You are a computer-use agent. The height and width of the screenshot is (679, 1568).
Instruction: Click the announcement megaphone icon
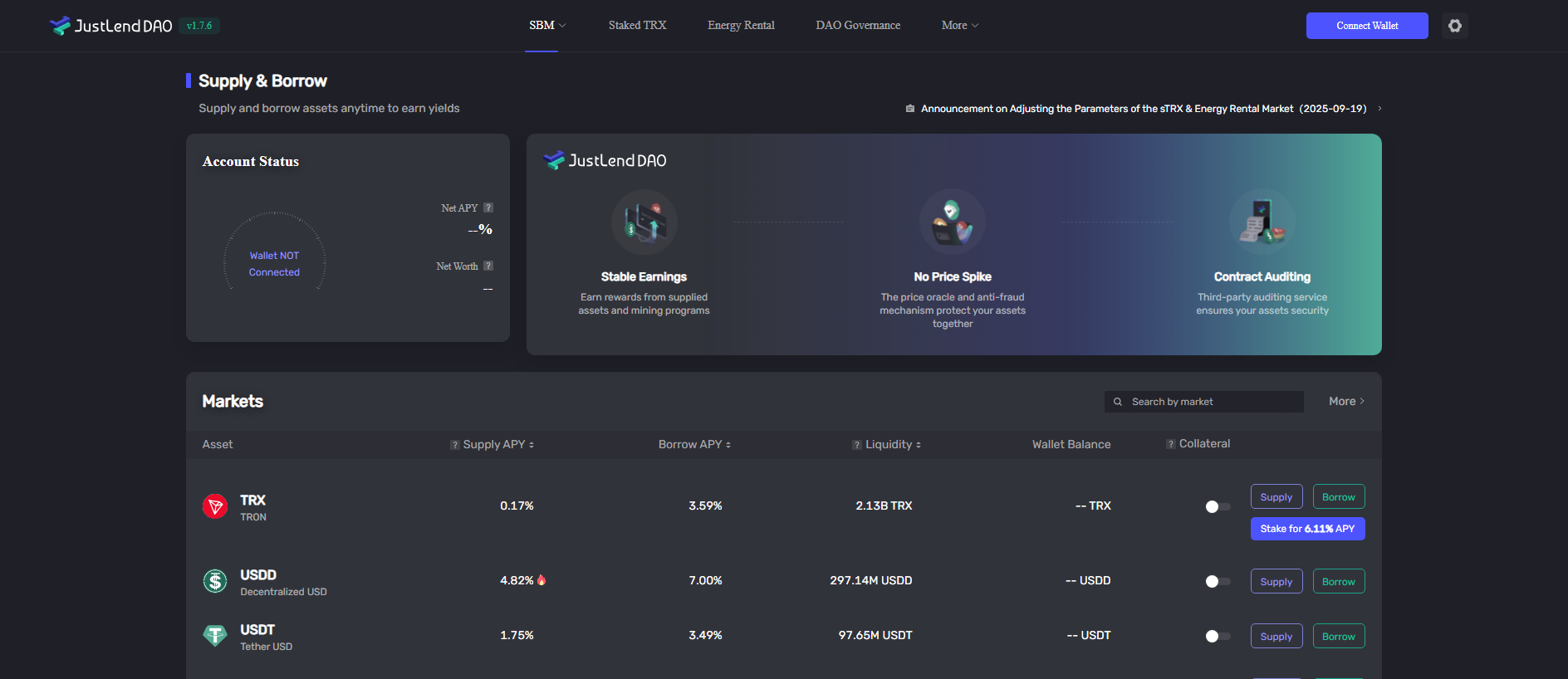910,109
